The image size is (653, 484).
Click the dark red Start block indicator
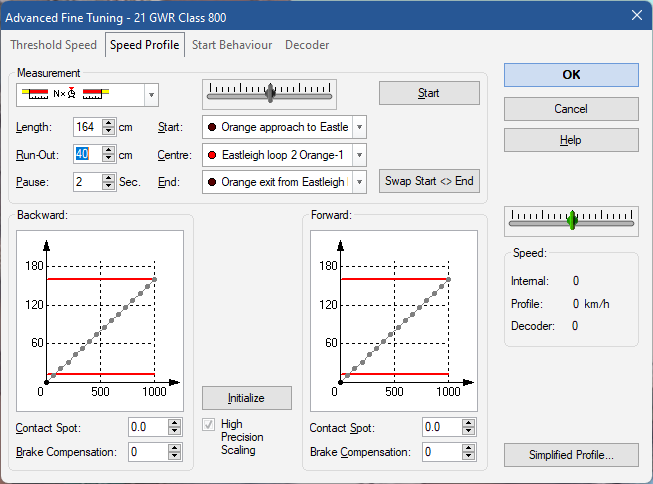tap(211, 127)
